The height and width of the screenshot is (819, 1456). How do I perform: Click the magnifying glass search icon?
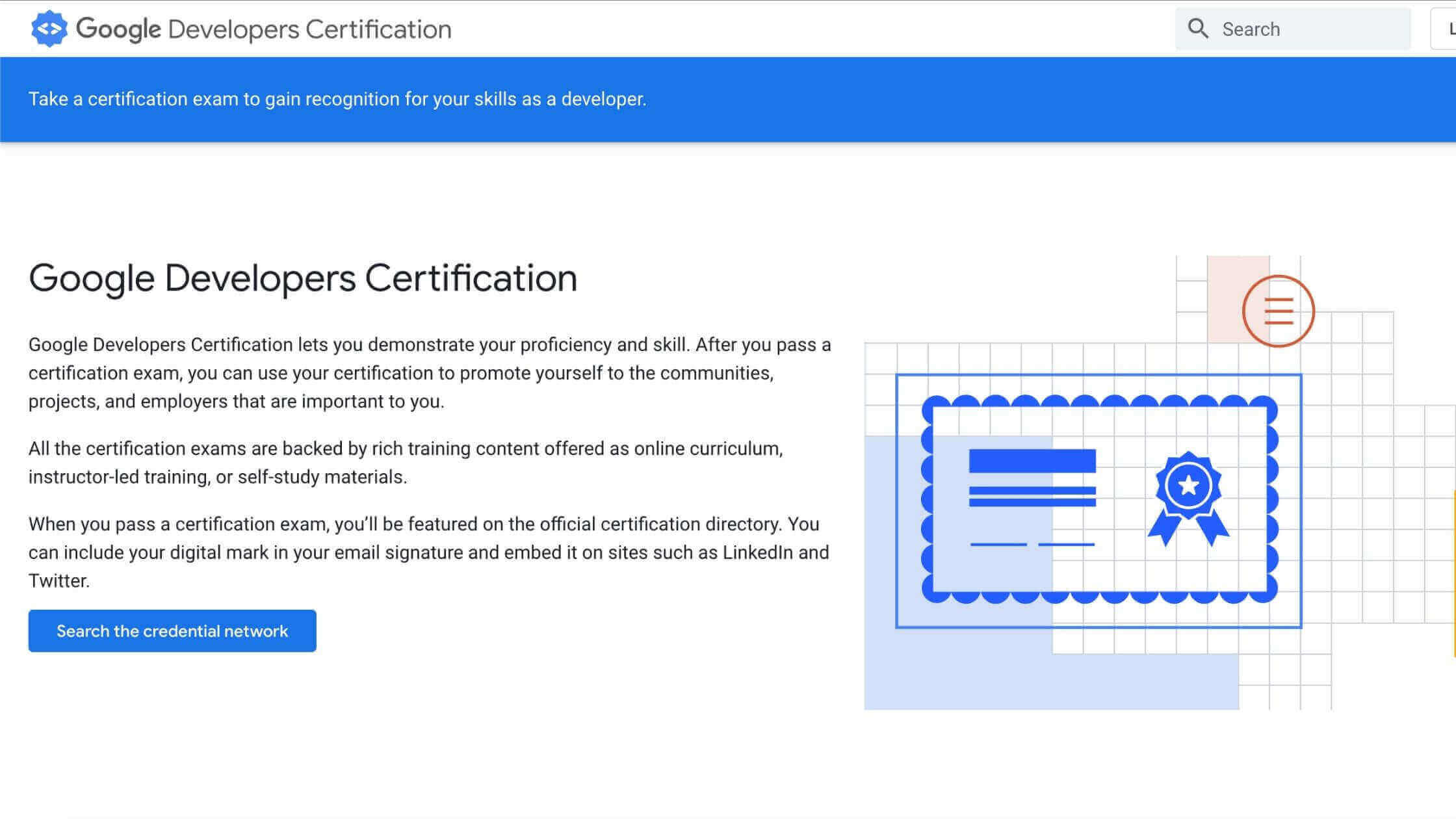pyautogui.click(x=1198, y=29)
